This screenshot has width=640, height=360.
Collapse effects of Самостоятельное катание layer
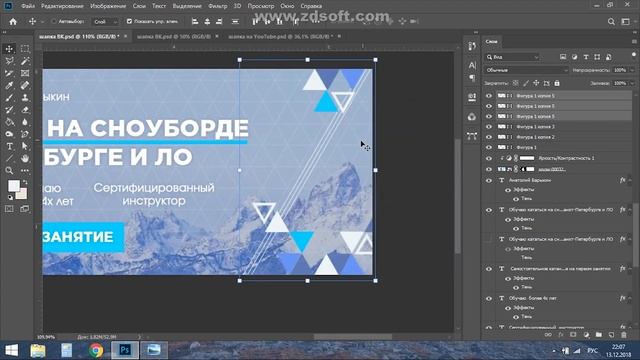(x=630, y=269)
